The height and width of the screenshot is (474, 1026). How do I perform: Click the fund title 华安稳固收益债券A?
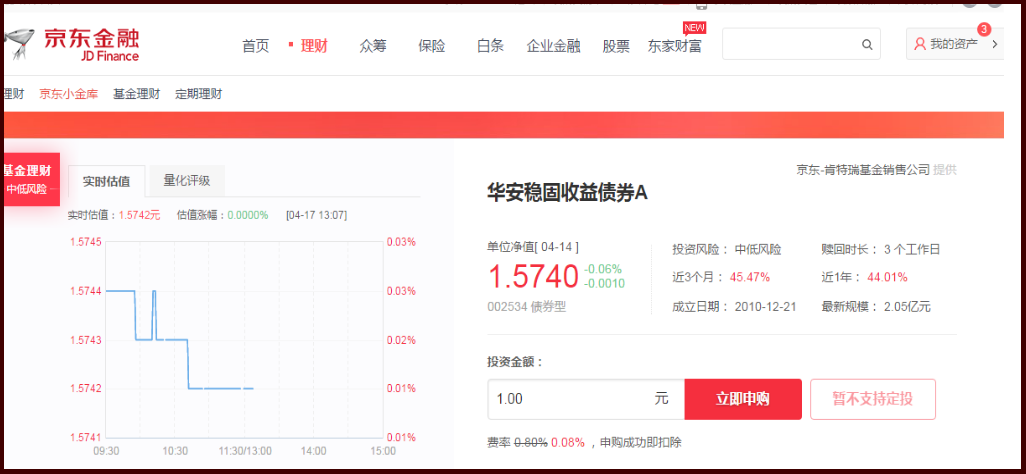coord(567,192)
